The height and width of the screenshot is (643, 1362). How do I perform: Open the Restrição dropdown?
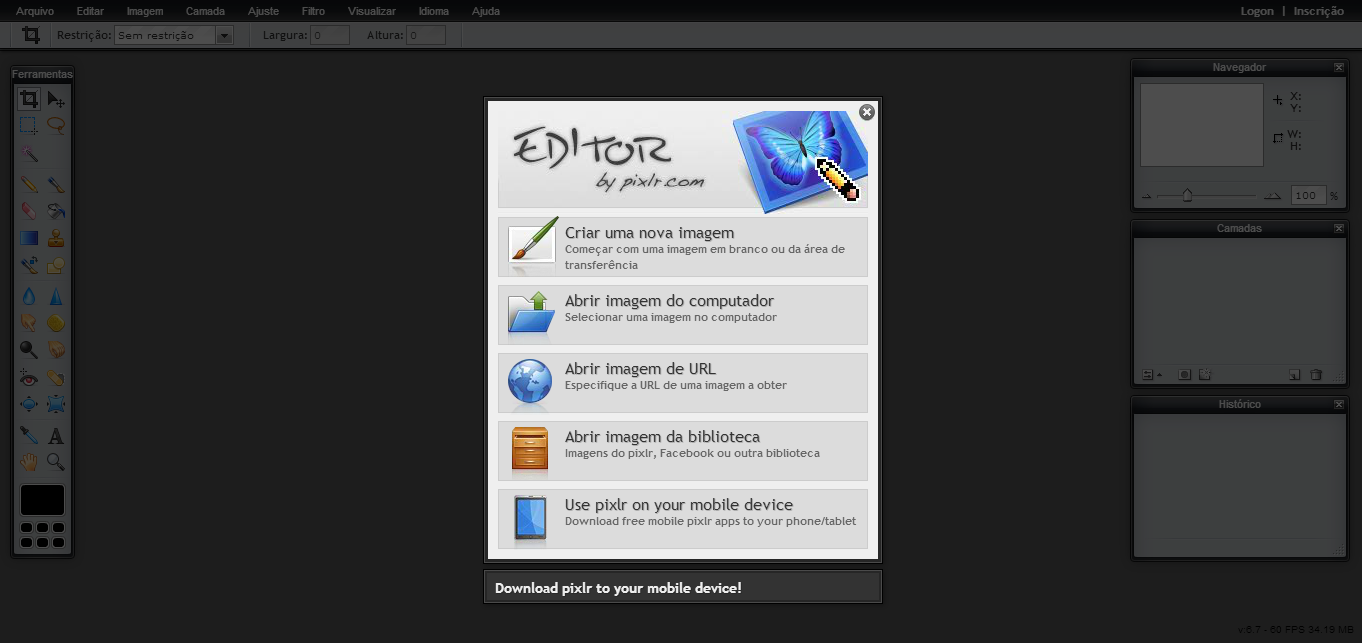pos(173,36)
